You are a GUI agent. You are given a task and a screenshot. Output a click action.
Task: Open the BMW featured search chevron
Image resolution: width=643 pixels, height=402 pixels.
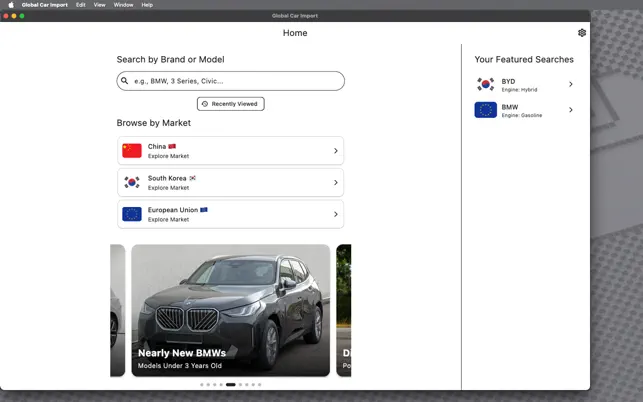[570, 110]
